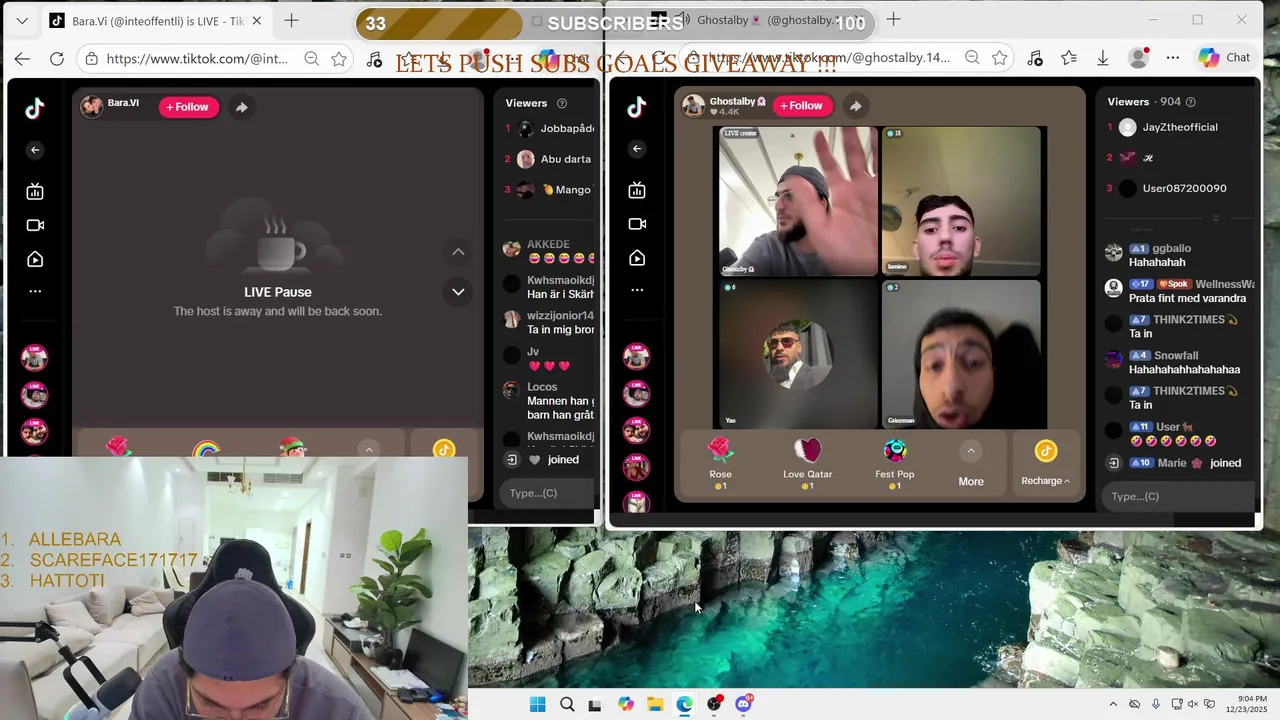This screenshot has width=1280, height=720.
Task: Click the coin icon in Bara.Vi gift bar
Action: click(x=444, y=449)
